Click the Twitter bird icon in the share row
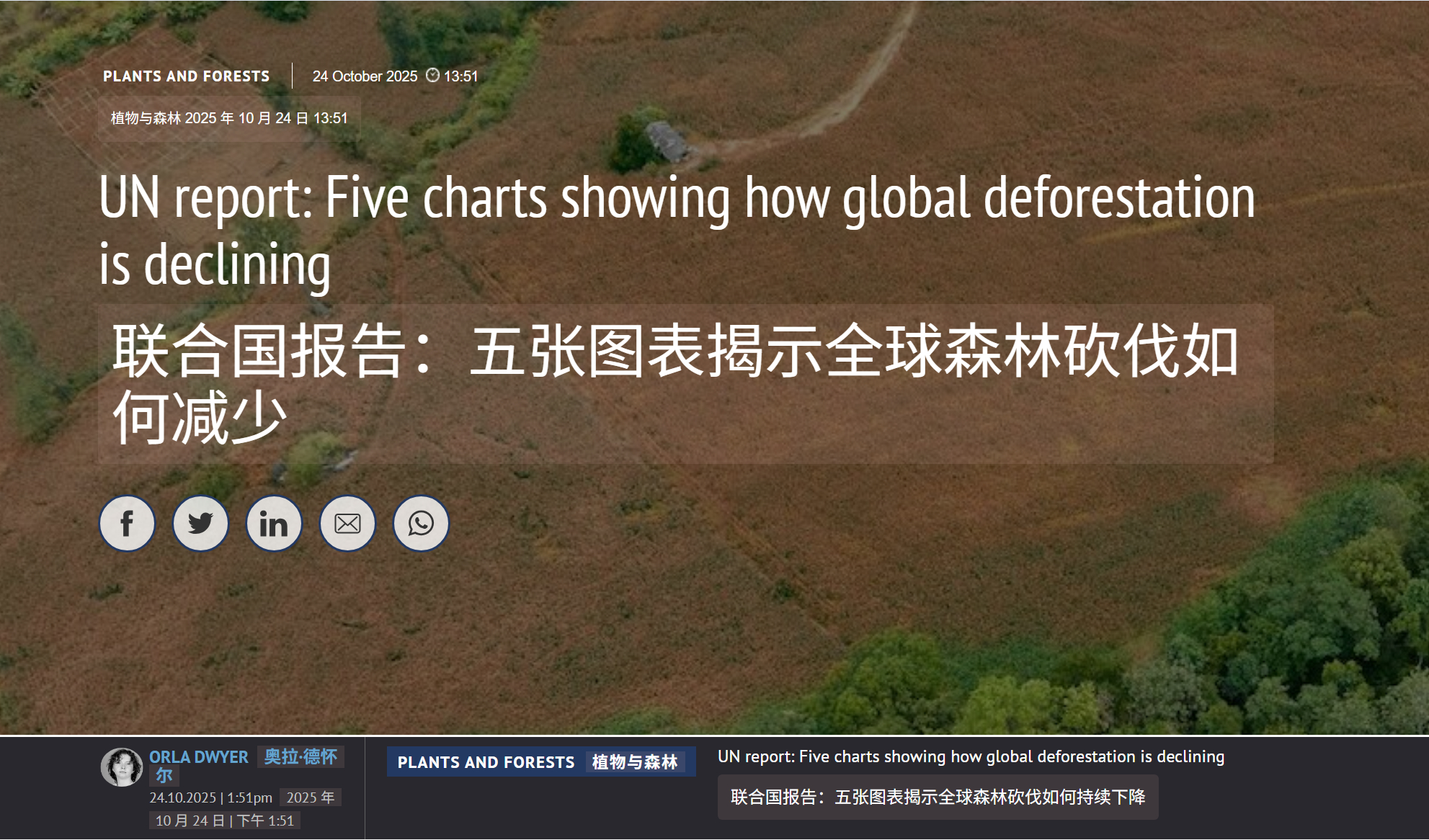Image resolution: width=1429 pixels, height=840 pixels. coord(200,523)
